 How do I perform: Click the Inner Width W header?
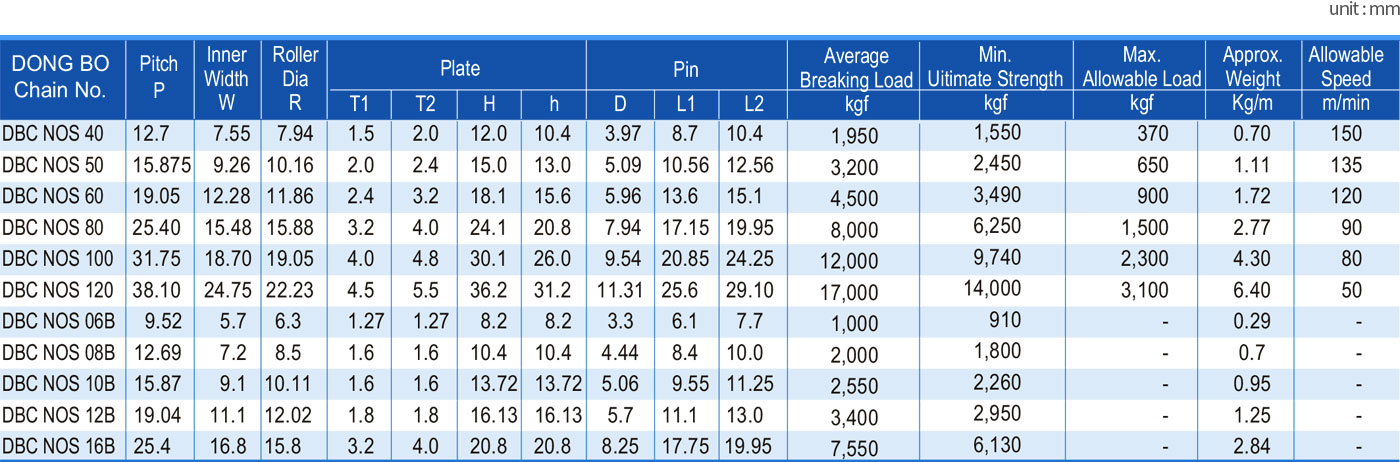227,78
